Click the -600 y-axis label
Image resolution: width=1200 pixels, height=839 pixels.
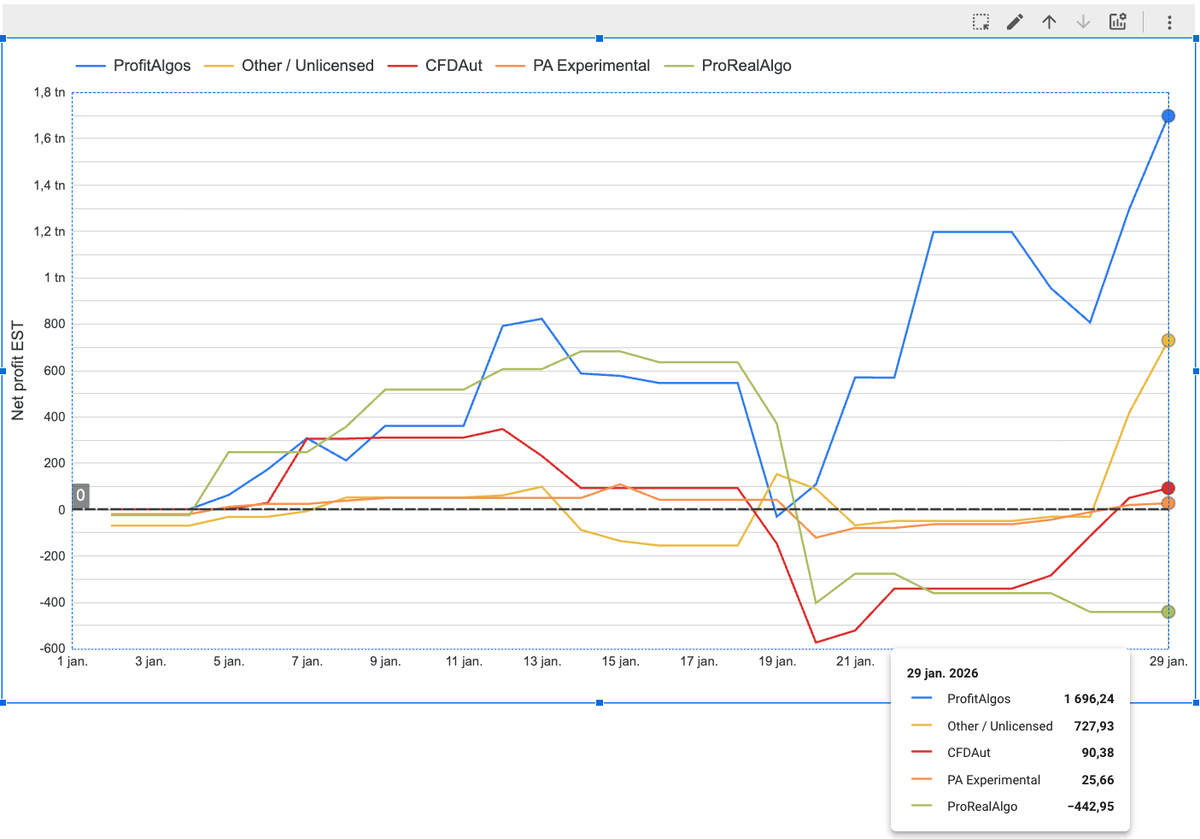click(x=52, y=649)
